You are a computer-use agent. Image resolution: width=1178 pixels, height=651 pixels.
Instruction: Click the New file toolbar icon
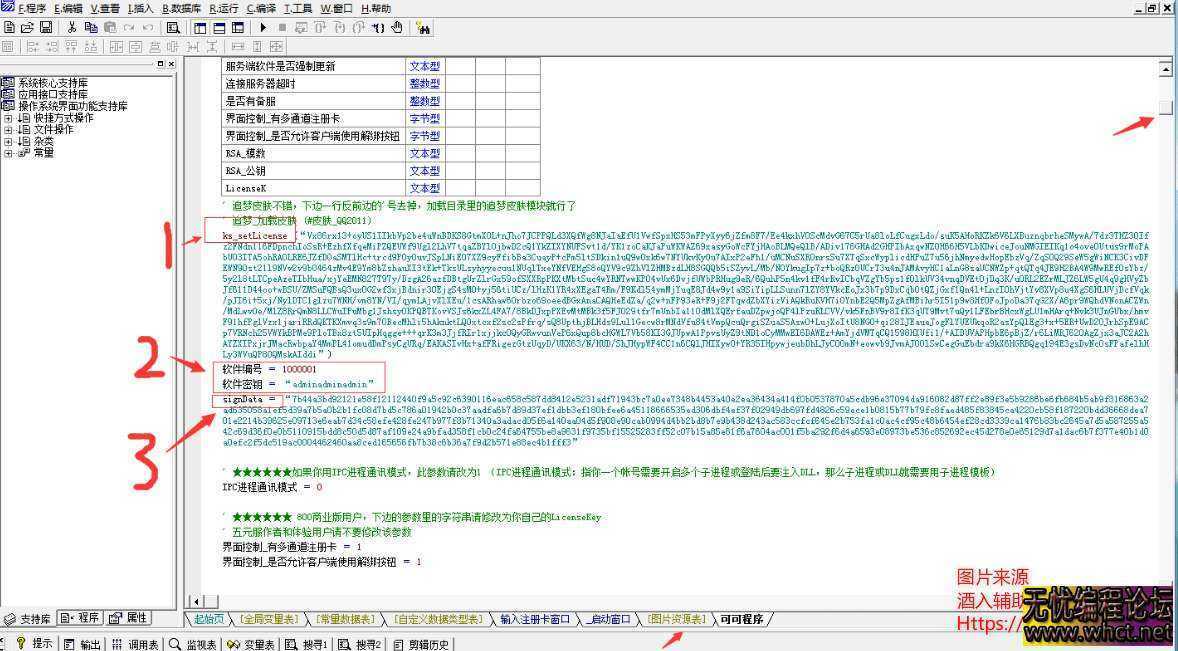click(x=8, y=28)
